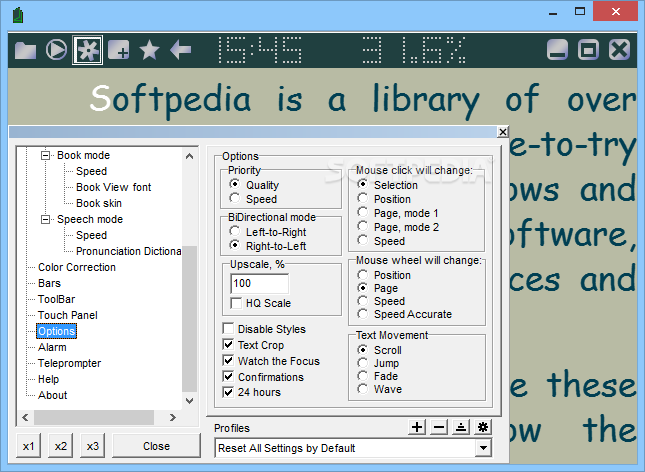The width and height of the screenshot is (645, 472).
Task: Set mouse wheel to change Page
Action: [362, 287]
